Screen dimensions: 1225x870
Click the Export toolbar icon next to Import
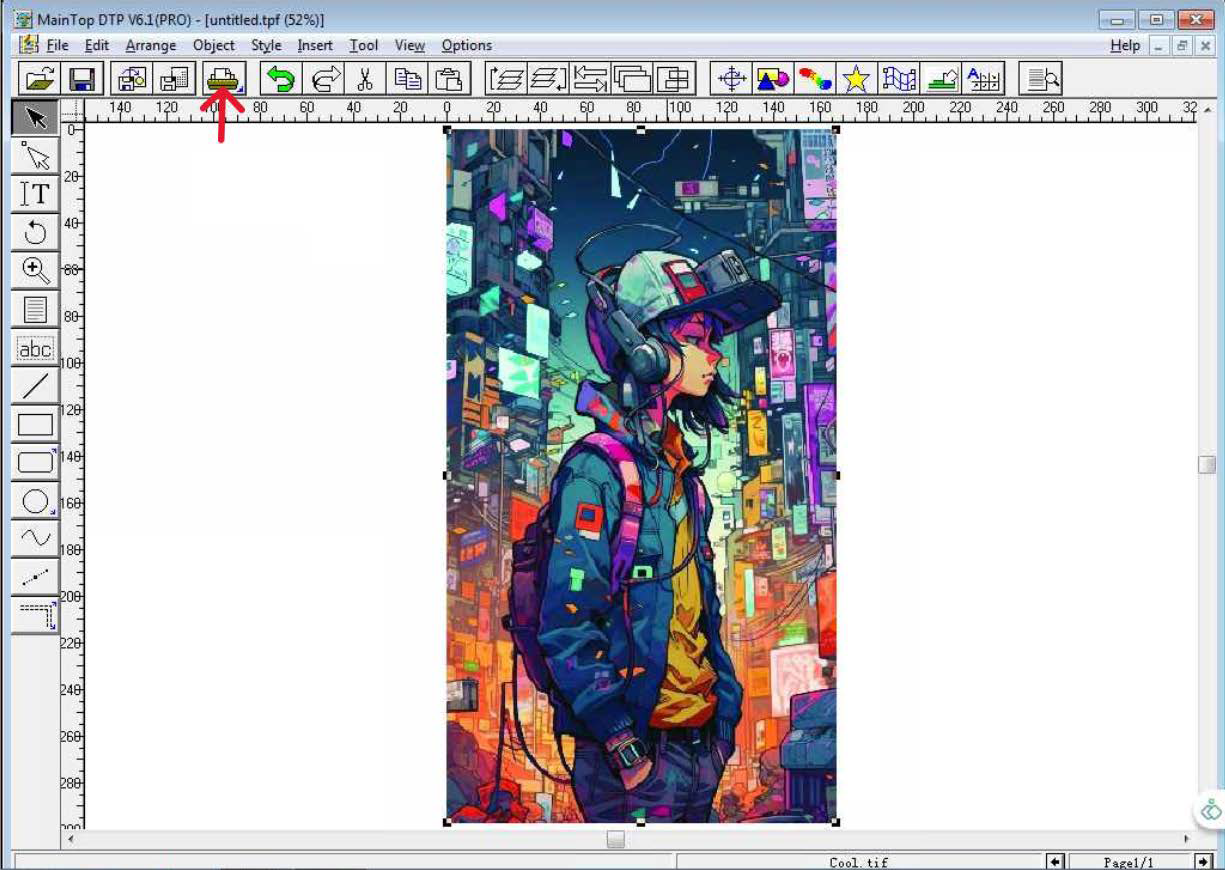tap(174, 78)
